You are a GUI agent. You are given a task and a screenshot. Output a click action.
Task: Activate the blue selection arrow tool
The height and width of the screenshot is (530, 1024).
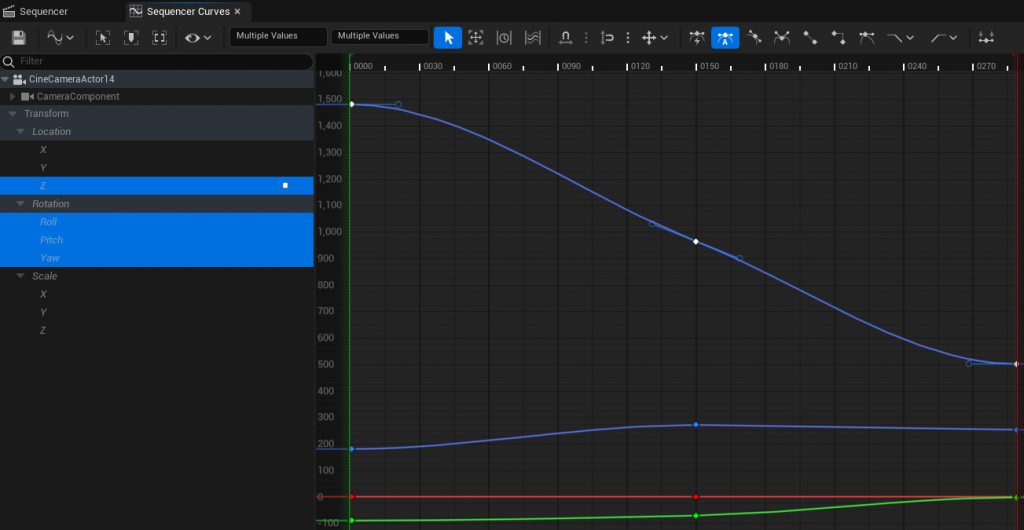click(x=448, y=37)
